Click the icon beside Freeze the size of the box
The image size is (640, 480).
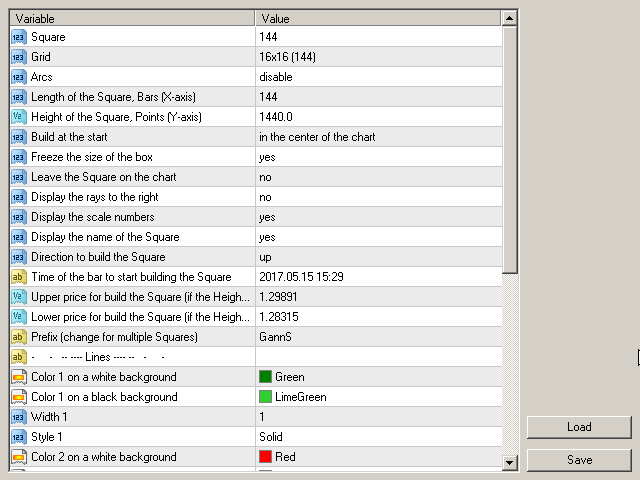pyautogui.click(x=19, y=157)
